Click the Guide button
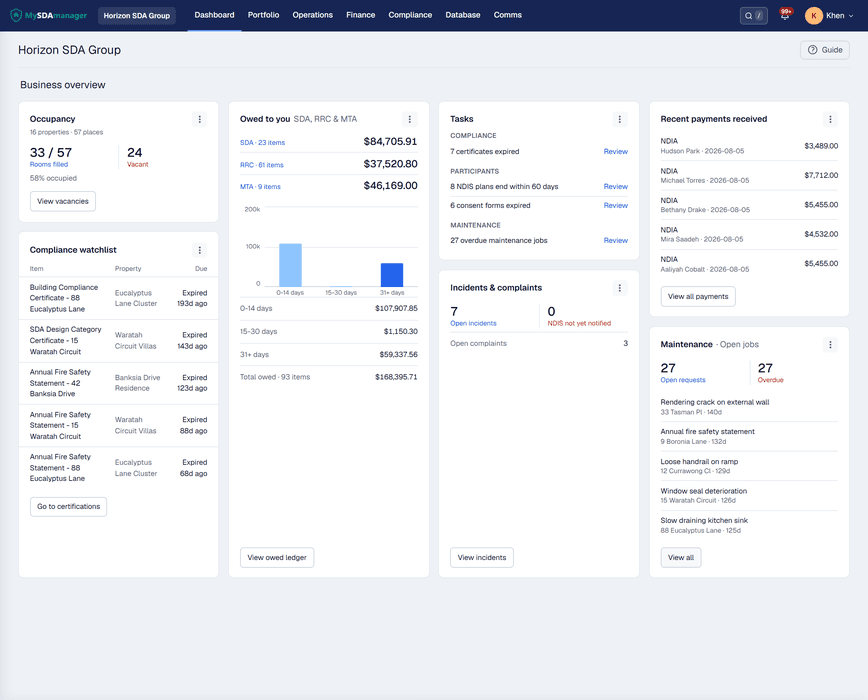This screenshot has height=700, width=868. click(x=825, y=50)
